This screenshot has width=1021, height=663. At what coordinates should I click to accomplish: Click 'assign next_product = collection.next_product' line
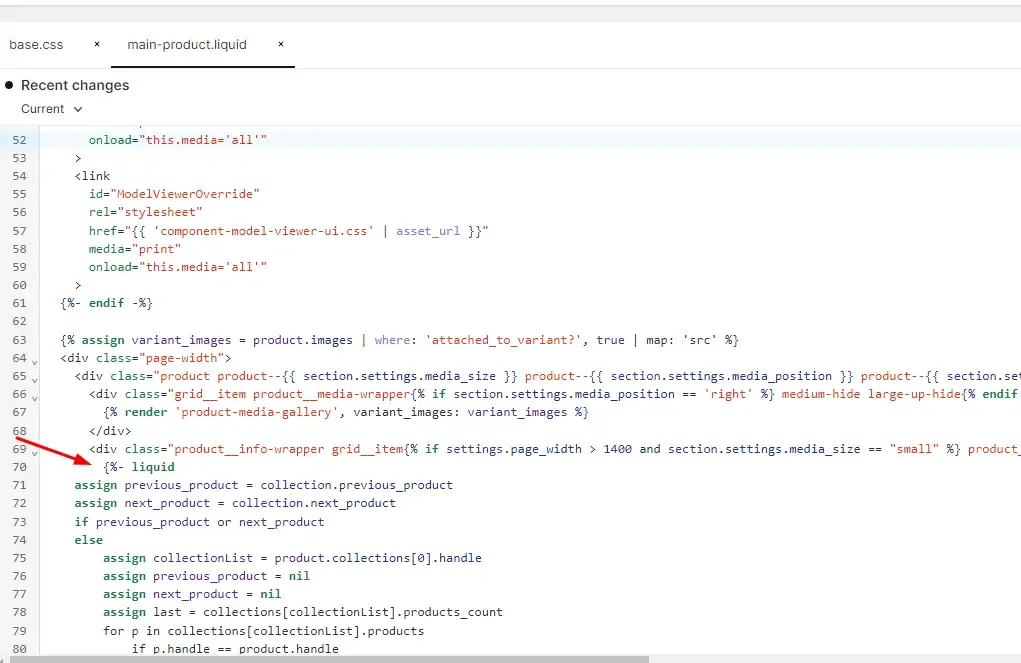coord(235,503)
